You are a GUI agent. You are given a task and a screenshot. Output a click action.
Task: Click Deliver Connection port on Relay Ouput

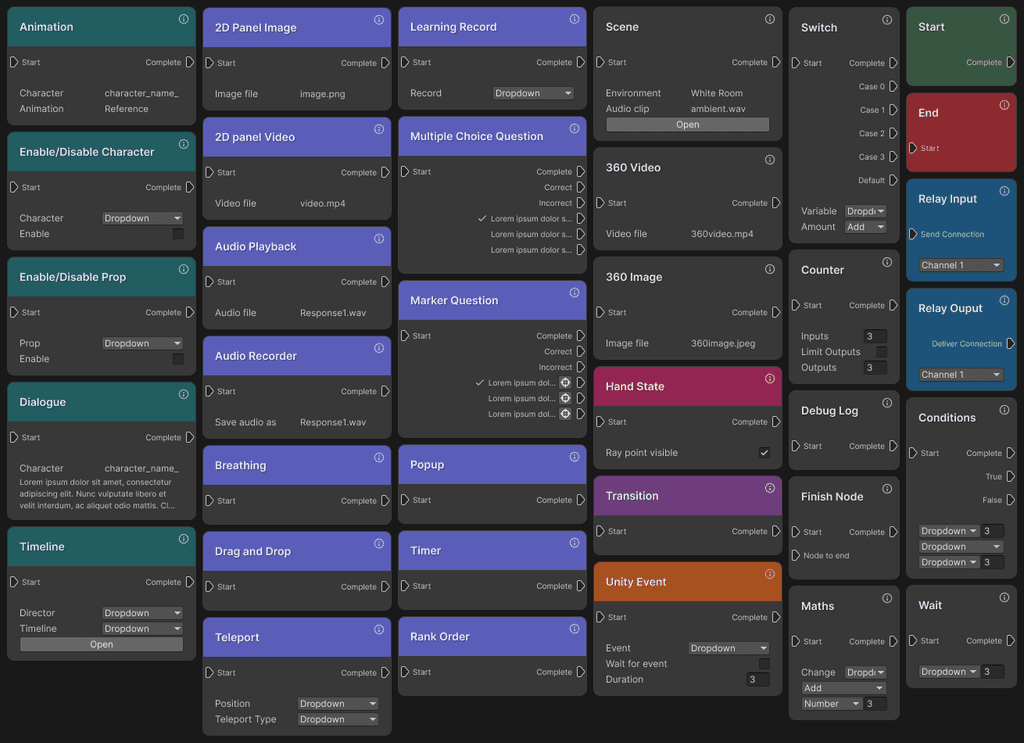[1010, 343]
